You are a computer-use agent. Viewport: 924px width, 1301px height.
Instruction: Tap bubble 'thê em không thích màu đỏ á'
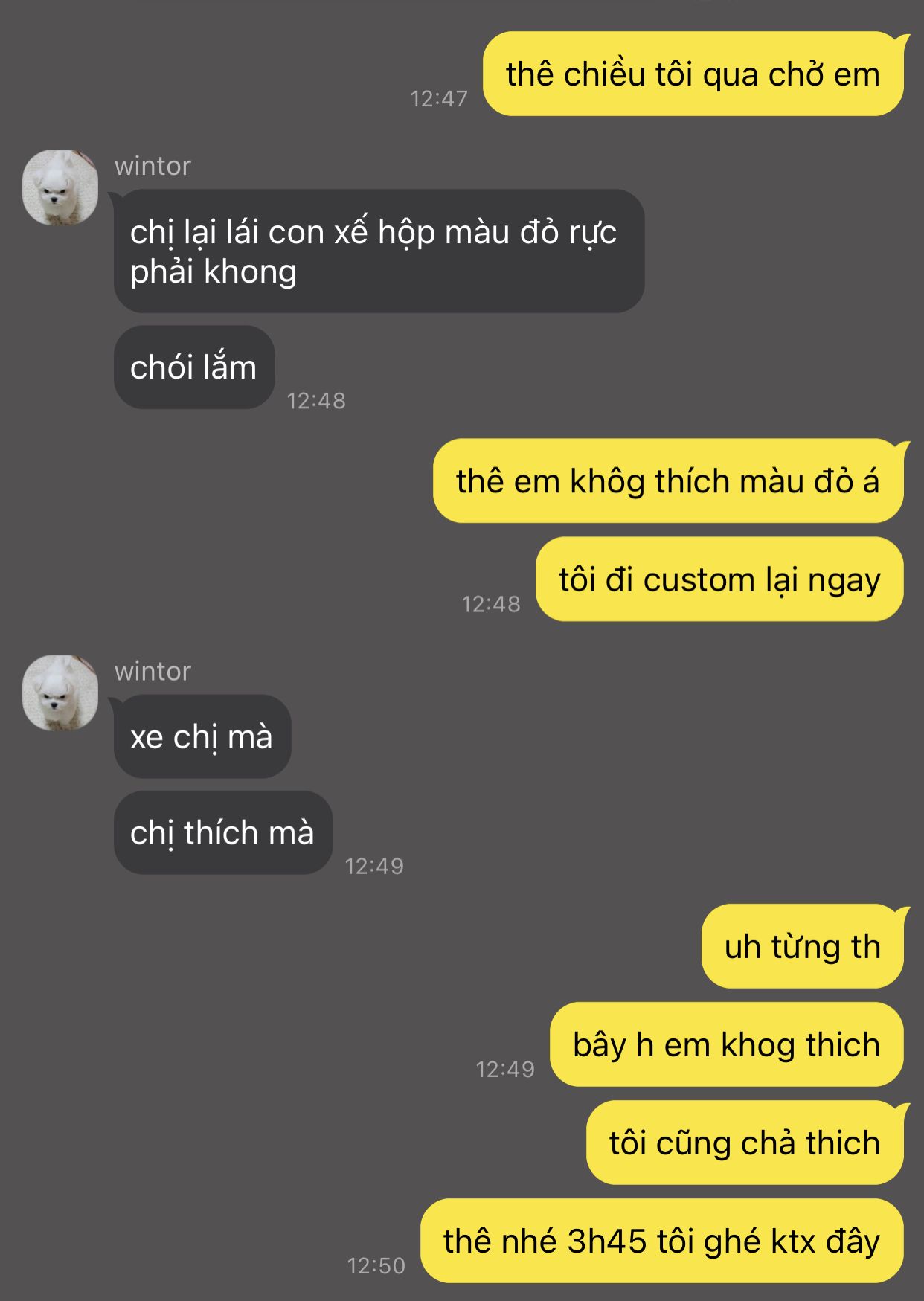(x=668, y=481)
